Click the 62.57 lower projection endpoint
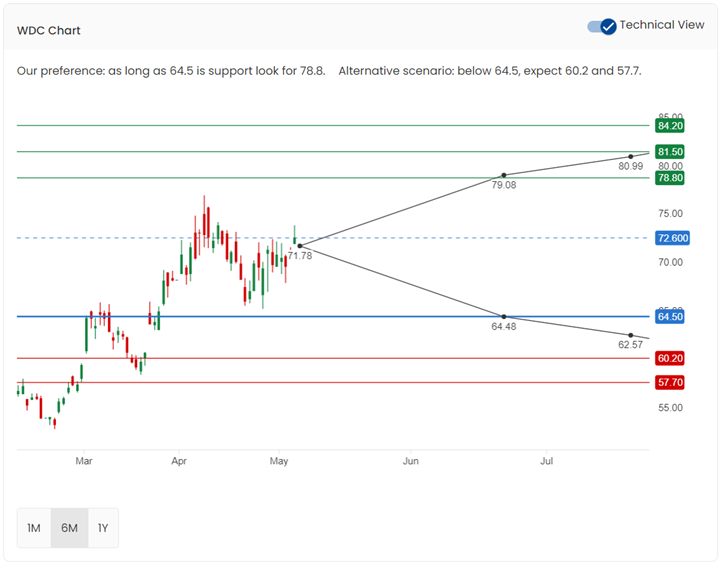 pos(630,335)
